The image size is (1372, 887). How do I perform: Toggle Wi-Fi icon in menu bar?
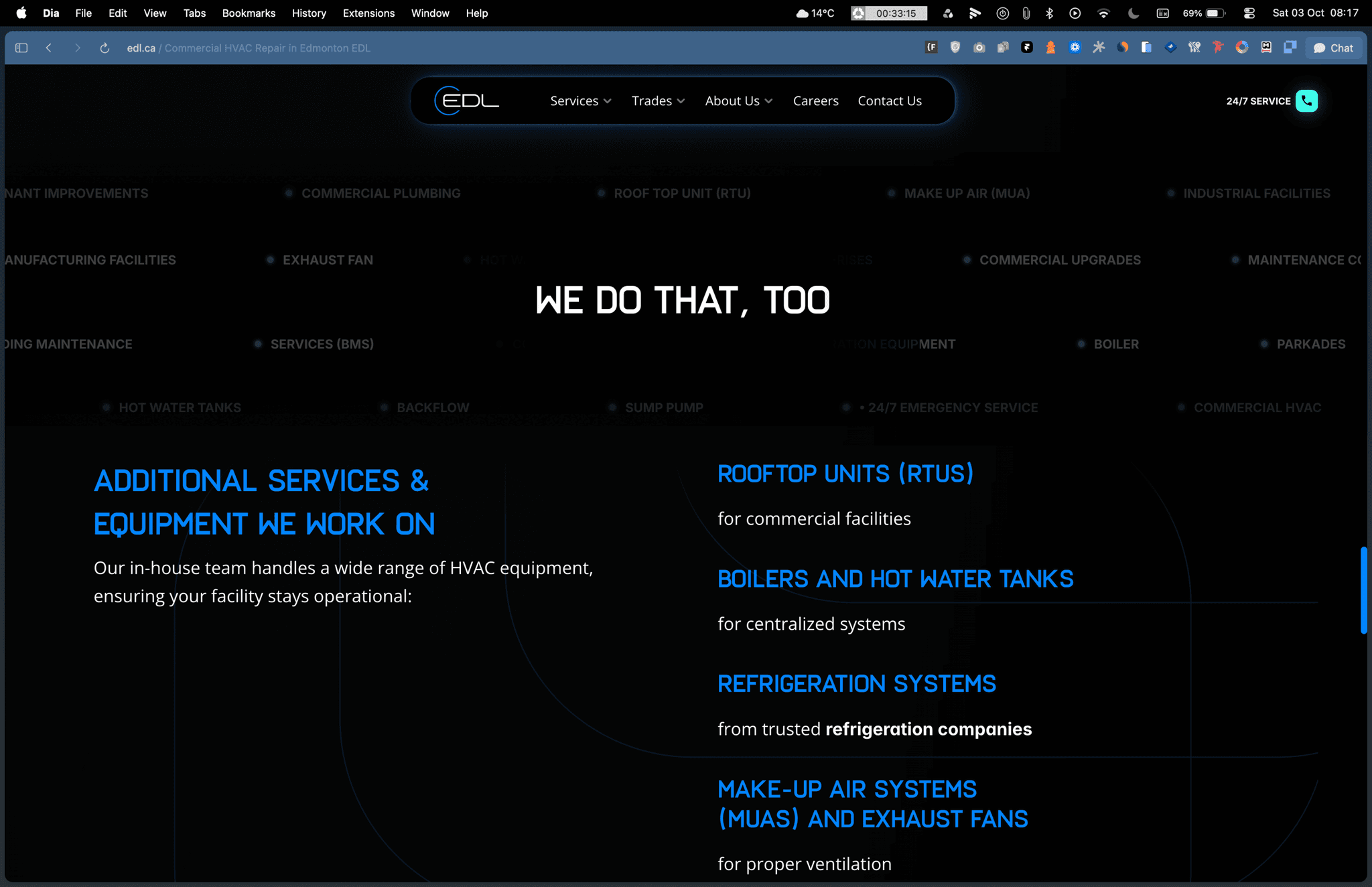pos(1103,13)
